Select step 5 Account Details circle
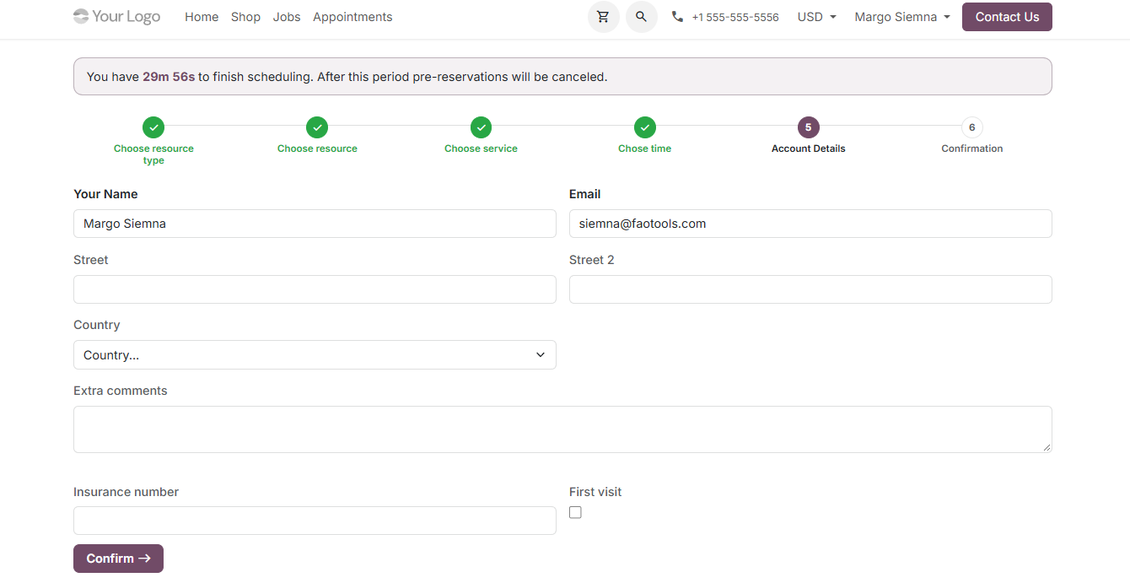 (808, 128)
